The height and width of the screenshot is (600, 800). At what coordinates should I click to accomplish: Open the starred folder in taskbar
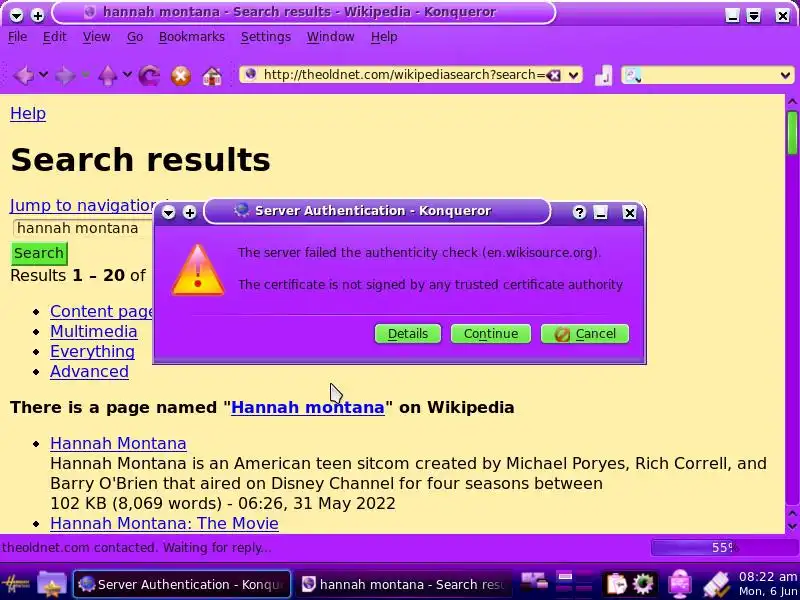click(52, 584)
